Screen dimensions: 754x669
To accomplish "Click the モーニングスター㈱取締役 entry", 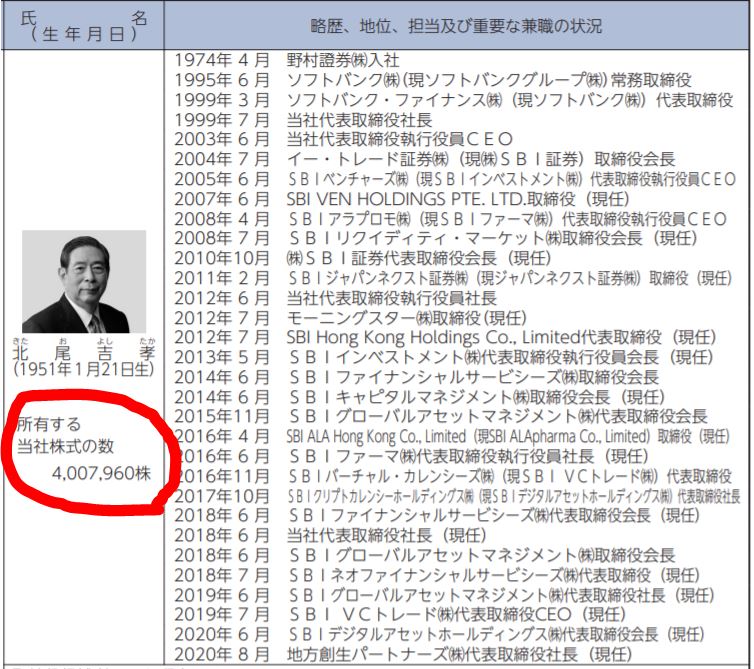I will coord(406,318).
